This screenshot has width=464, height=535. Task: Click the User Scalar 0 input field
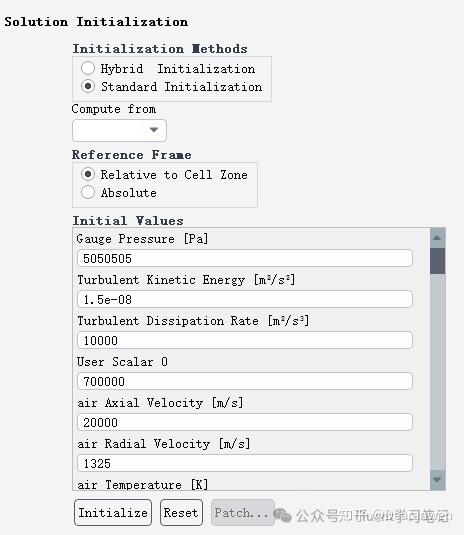point(245,381)
